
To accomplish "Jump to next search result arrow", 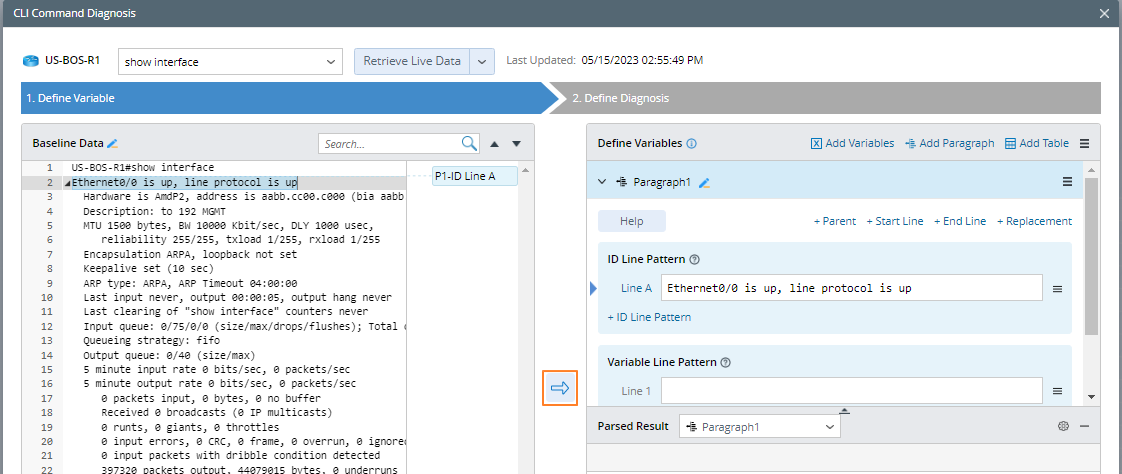I will [517, 144].
